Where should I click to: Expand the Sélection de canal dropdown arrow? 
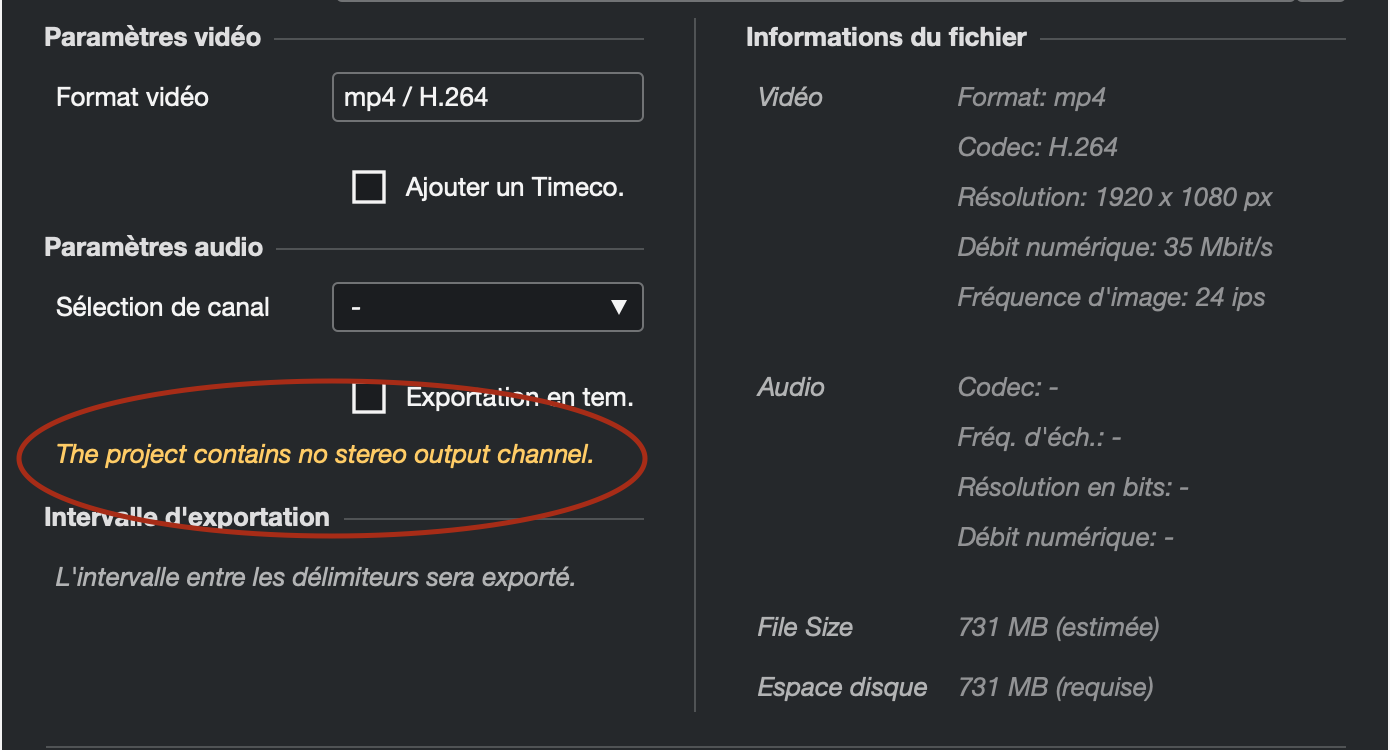point(619,307)
